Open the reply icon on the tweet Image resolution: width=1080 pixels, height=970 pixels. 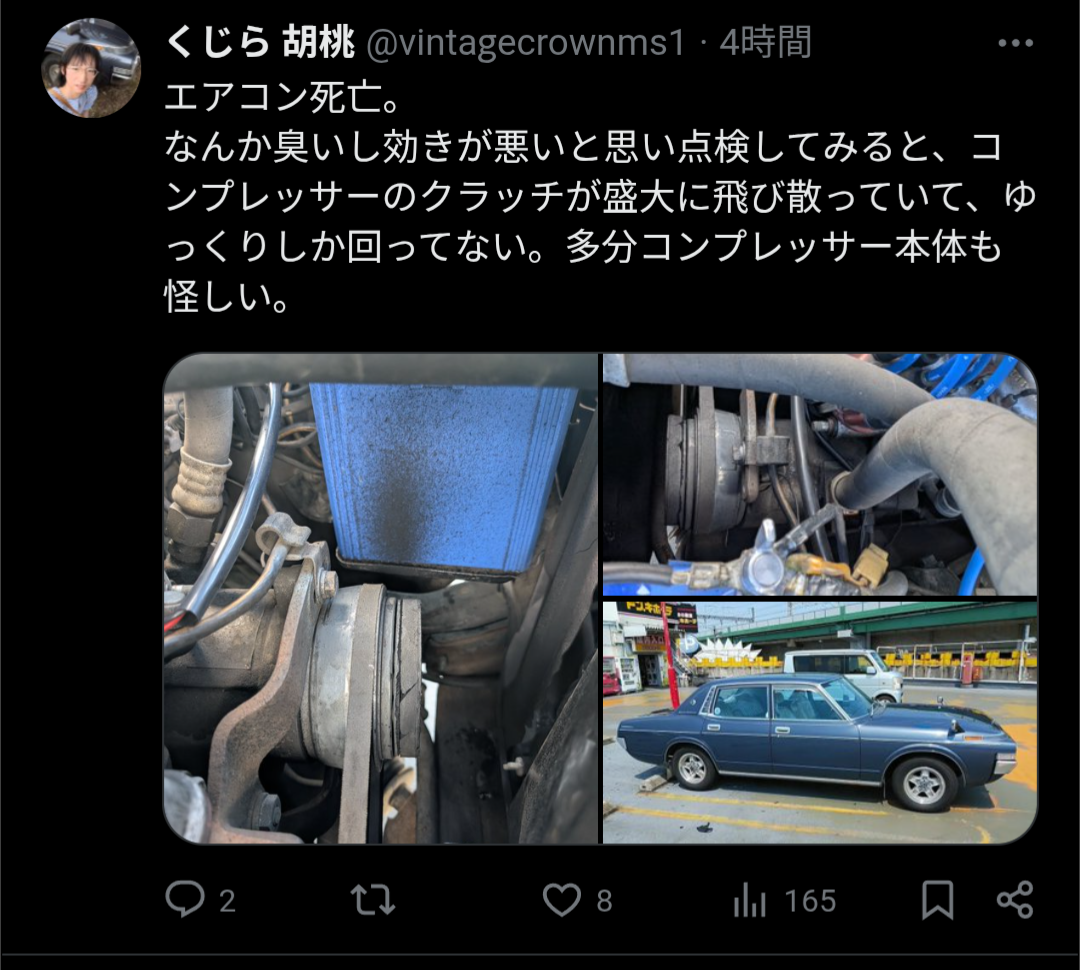[185, 899]
